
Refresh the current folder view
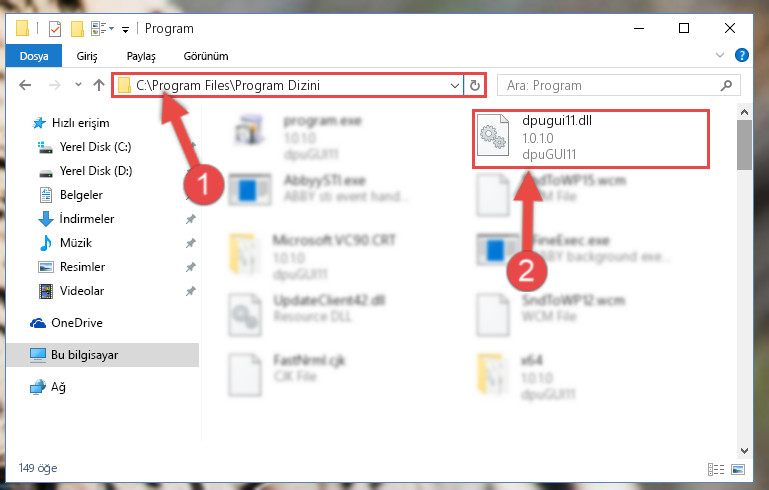tap(474, 85)
